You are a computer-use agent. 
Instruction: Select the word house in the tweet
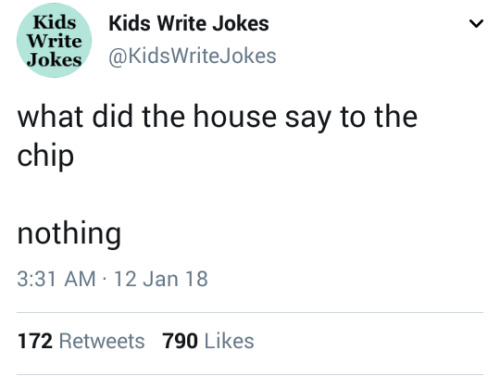(235, 117)
